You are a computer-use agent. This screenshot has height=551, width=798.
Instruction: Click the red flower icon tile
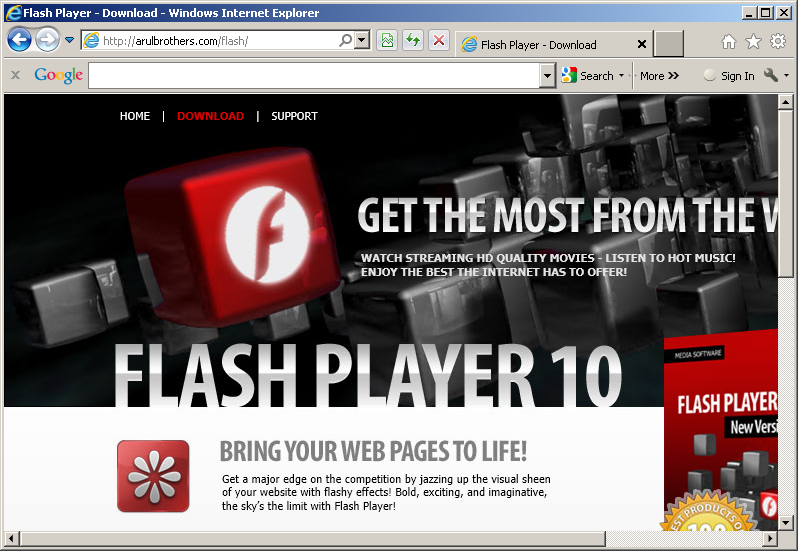point(153,476)
